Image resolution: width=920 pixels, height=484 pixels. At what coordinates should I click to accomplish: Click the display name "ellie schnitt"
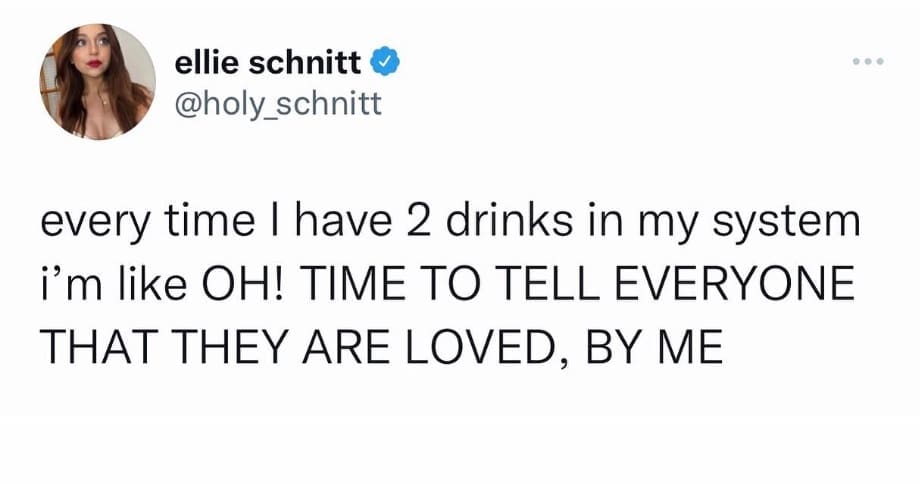270,65
